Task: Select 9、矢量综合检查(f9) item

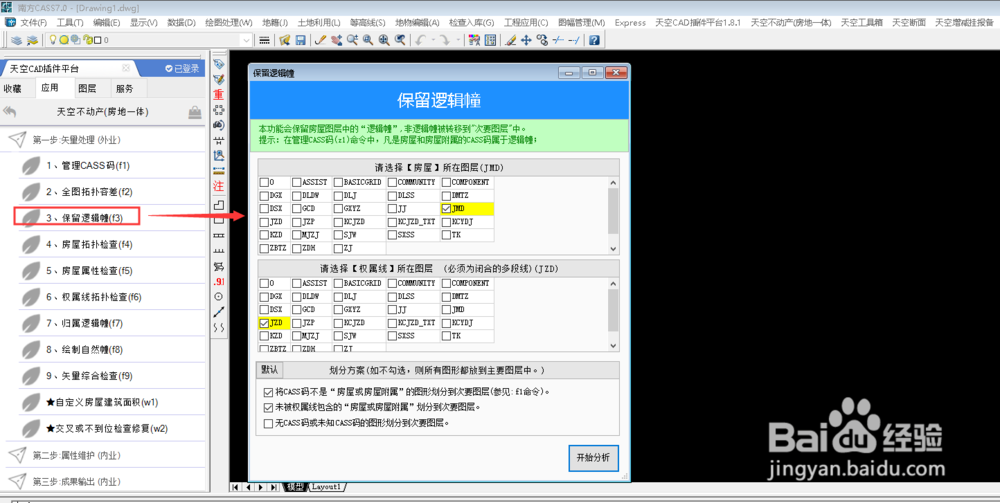Action: click(x=89, y=375)
